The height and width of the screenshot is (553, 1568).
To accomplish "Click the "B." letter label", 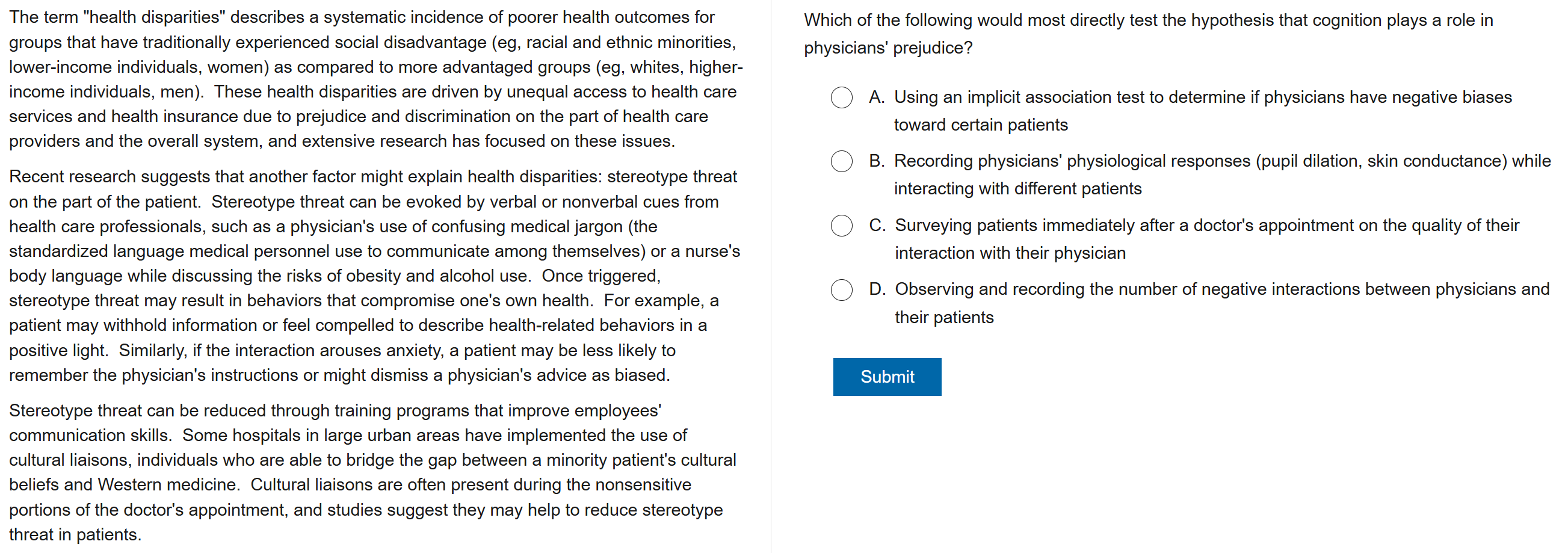I will (877, 161).
